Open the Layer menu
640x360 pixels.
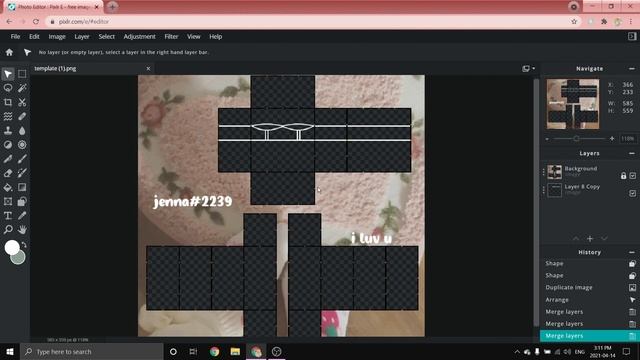pyautogui.click(x=82, y=36)
